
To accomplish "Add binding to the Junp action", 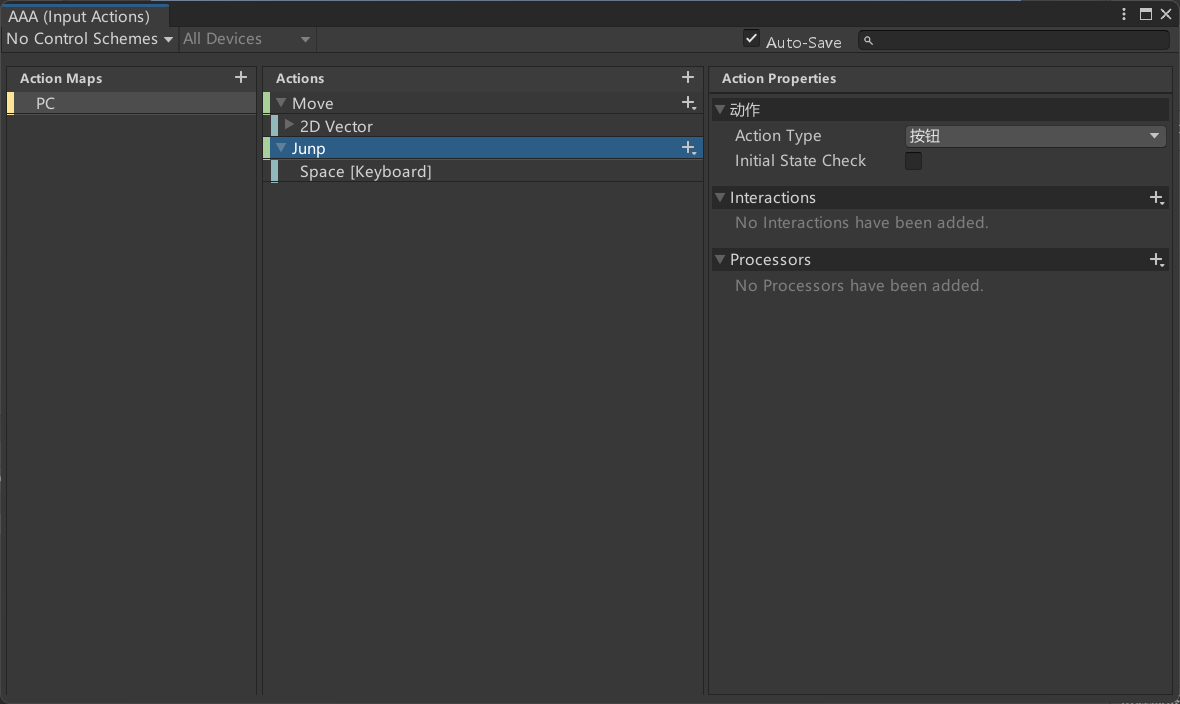I will coord(689,148).
